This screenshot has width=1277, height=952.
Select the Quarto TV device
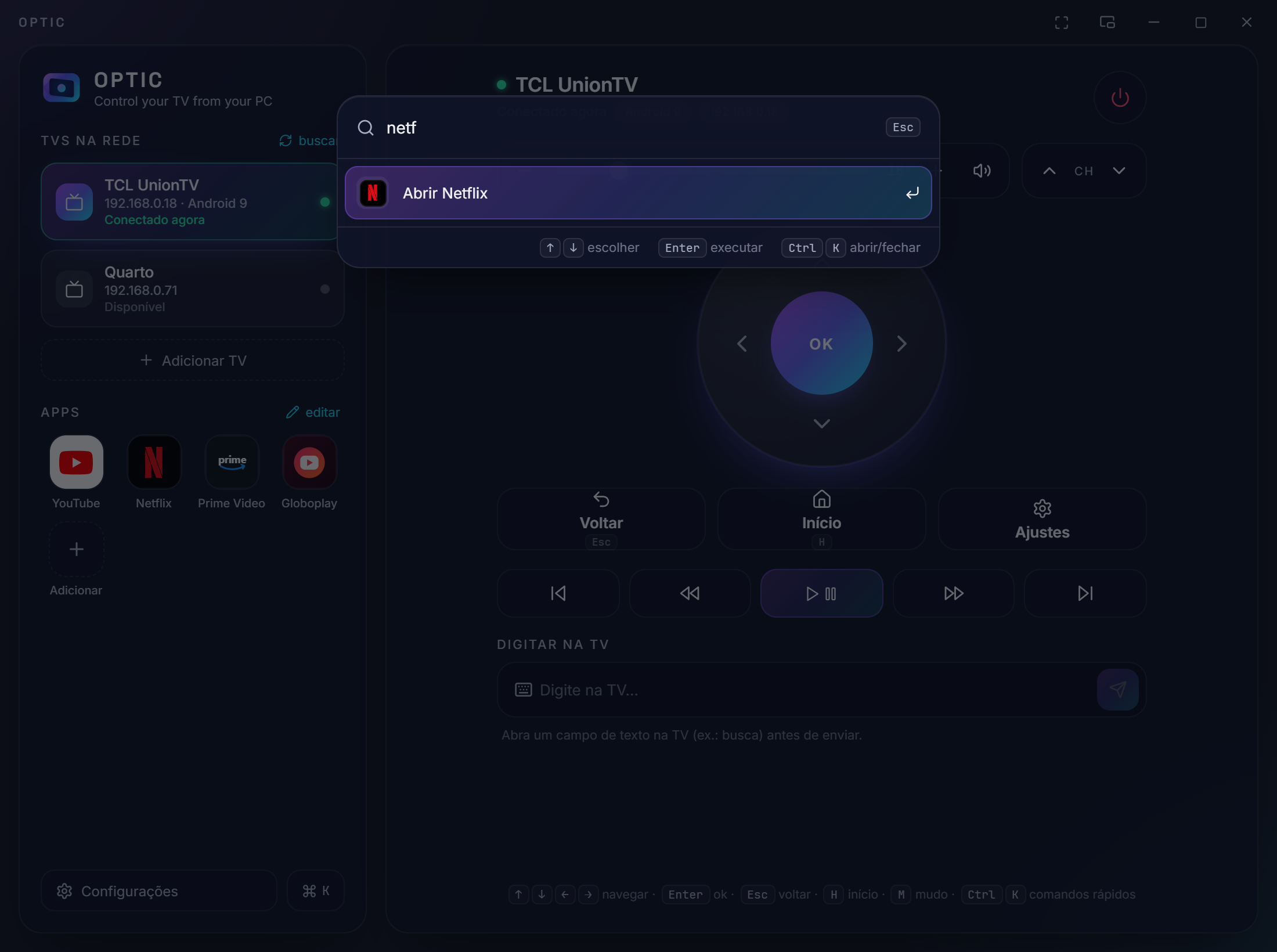point(192,289)
